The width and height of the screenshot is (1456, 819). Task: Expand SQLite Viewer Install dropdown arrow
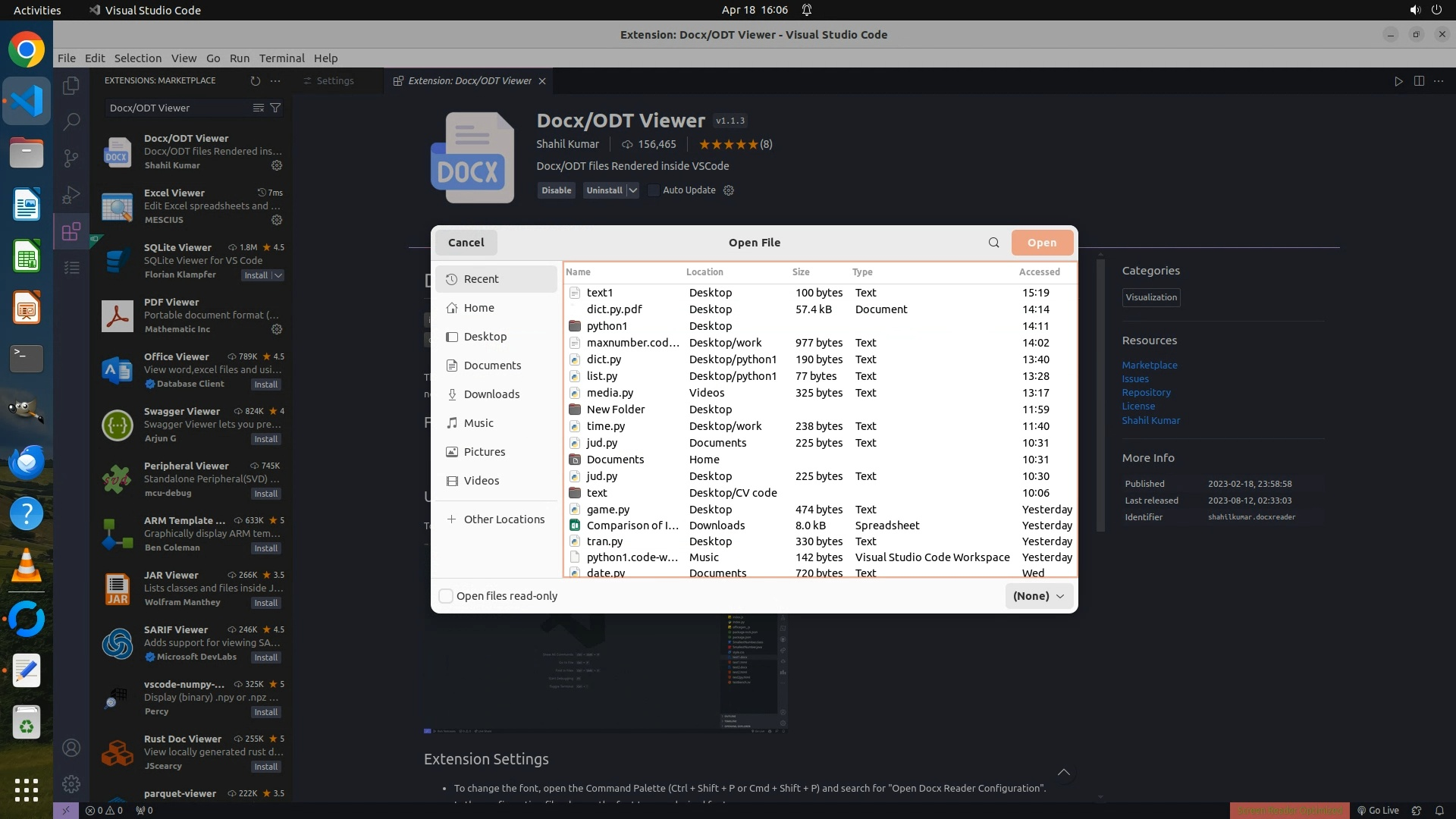pyautogui.click(x=278, y=275)
